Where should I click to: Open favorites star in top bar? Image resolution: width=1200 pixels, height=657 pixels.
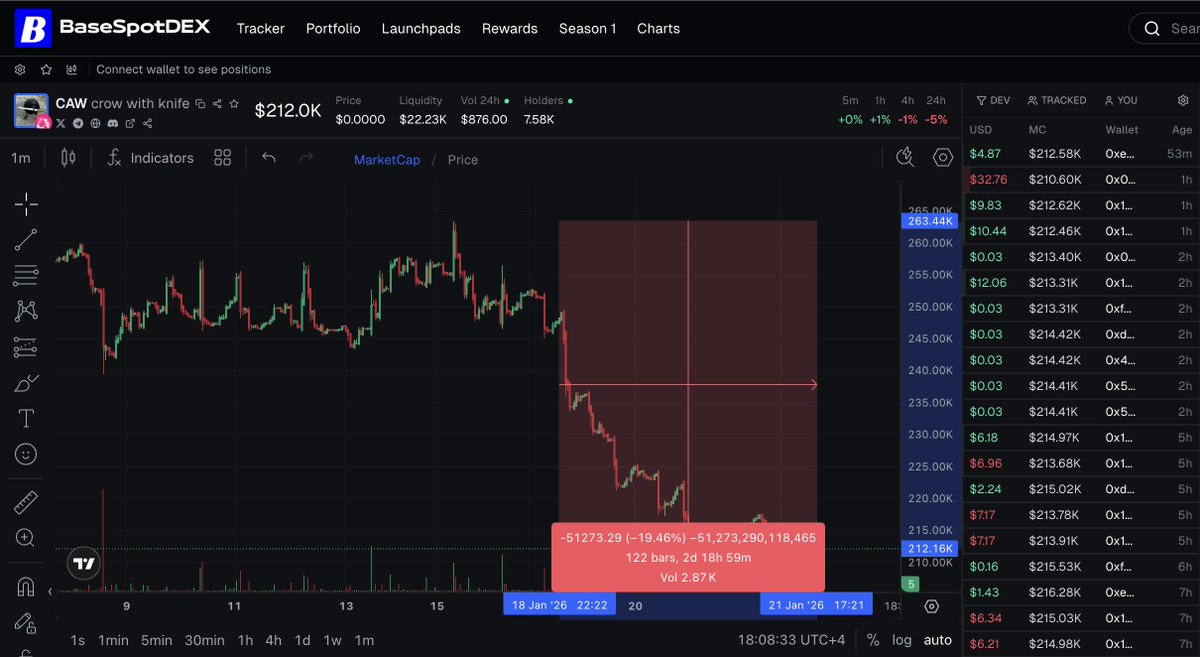[46, 70]
